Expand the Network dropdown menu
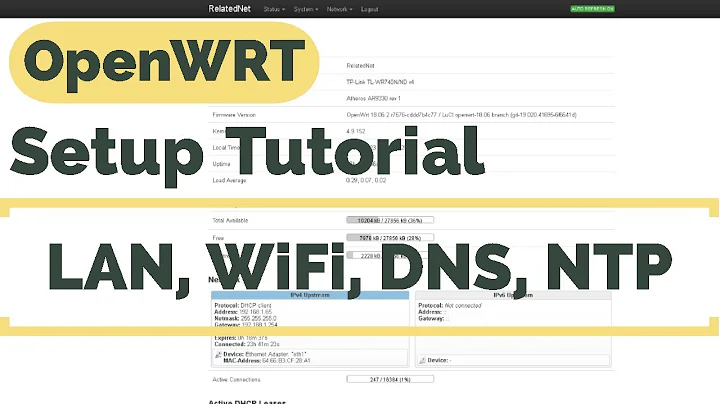 (339, 9)
